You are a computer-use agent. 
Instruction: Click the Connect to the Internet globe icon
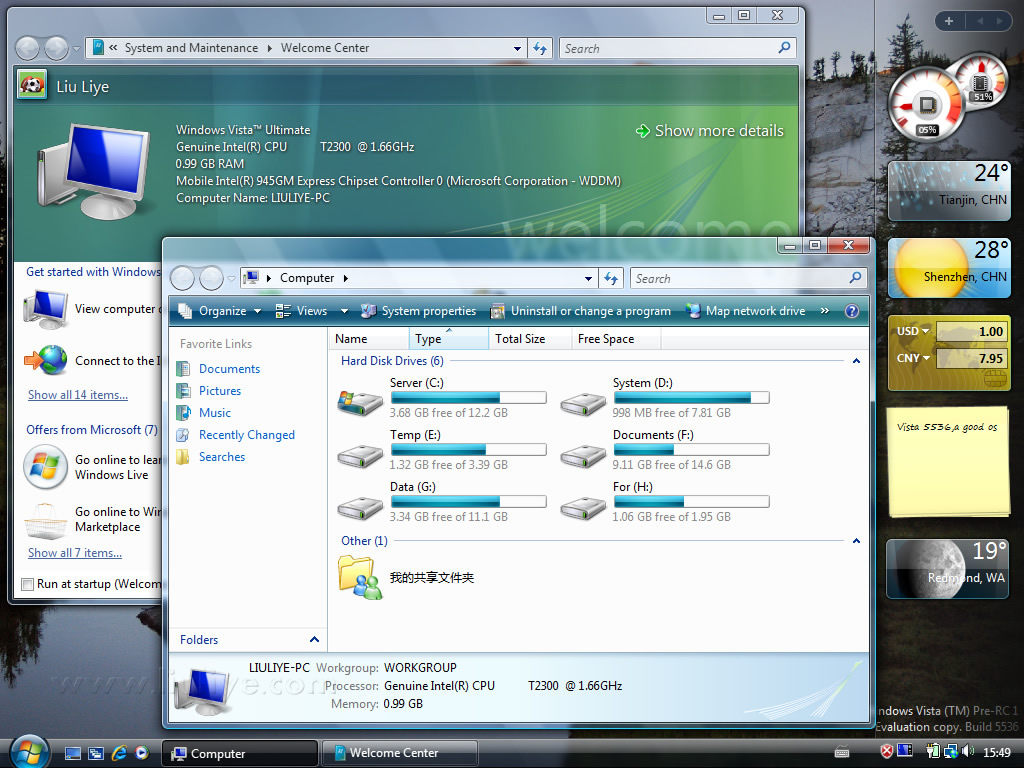click(x=46, y=360)
